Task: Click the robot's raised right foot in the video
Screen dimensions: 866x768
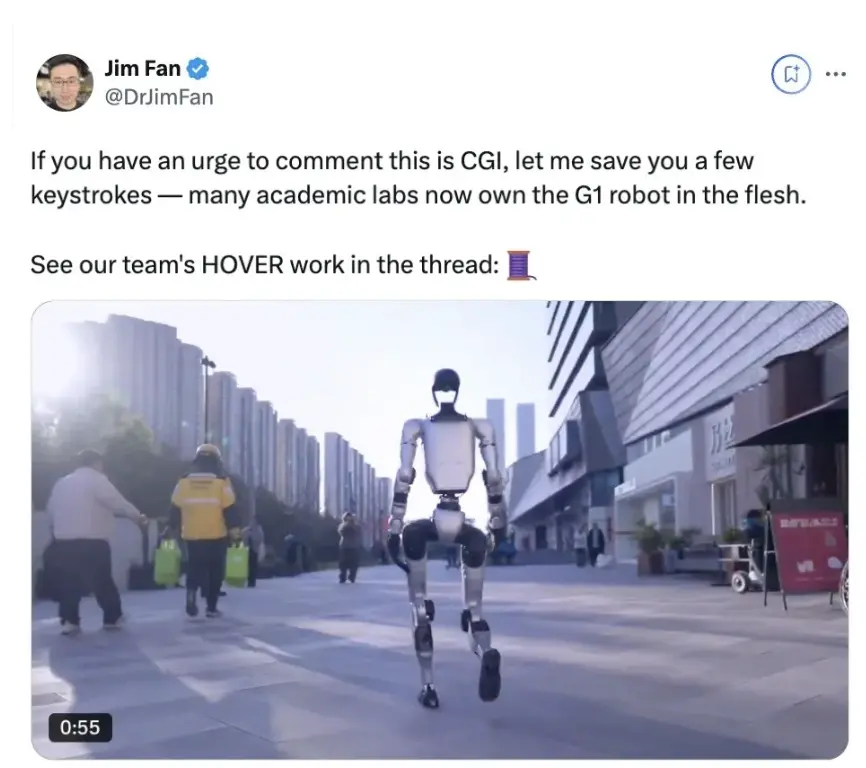Action: [489, 675]
